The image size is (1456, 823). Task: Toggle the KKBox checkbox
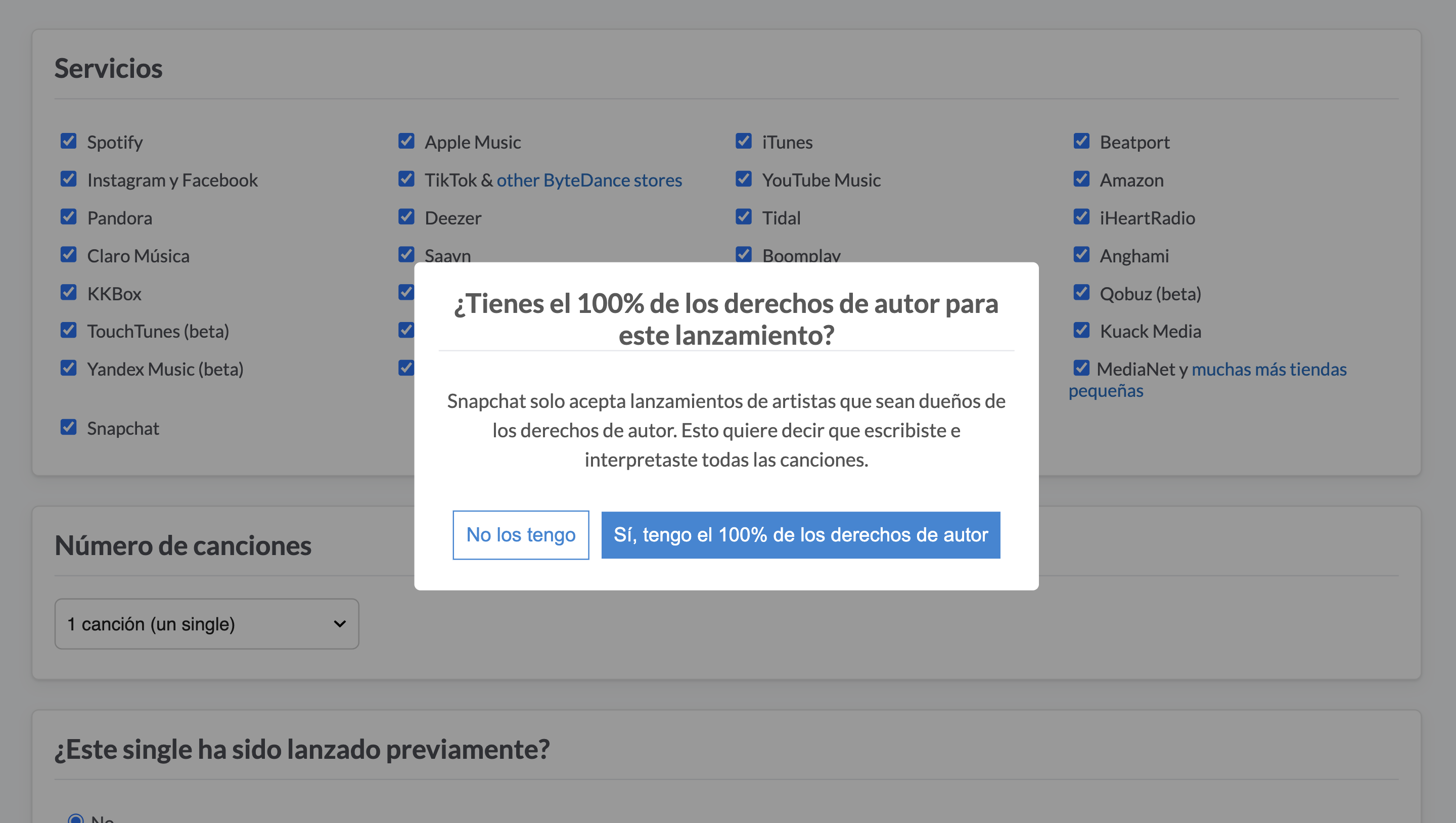click(x=68, y=292)
